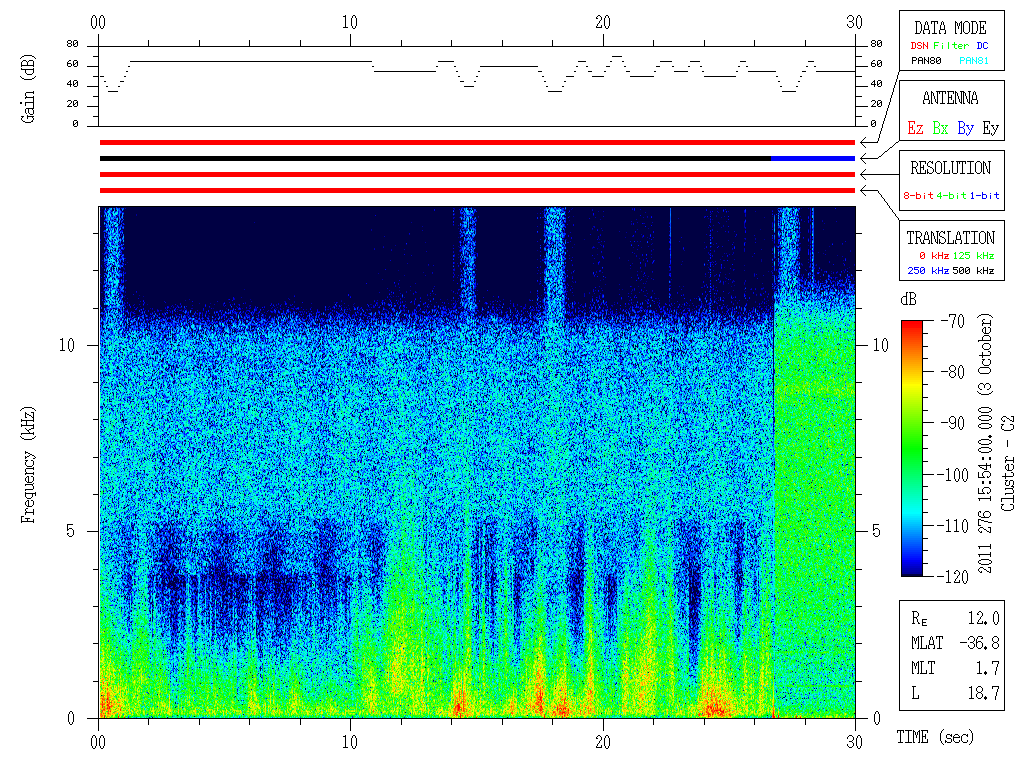
Task: Select the green 125 kHz translation label
Action: click(x=973, y=255)
